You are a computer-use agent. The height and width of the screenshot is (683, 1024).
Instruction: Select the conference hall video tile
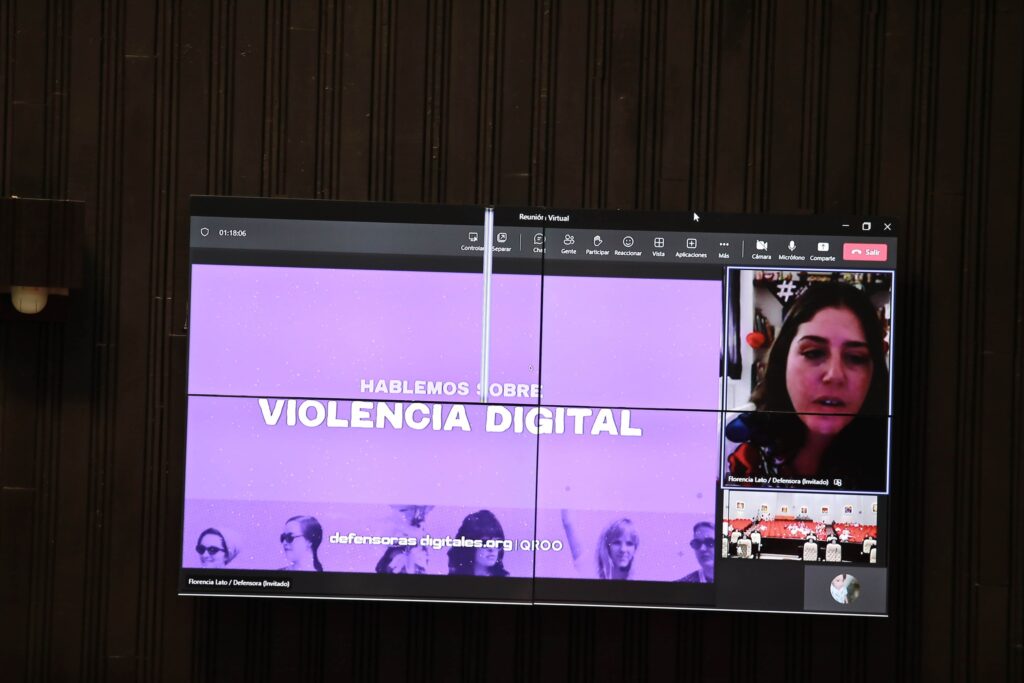click(800, 528)
